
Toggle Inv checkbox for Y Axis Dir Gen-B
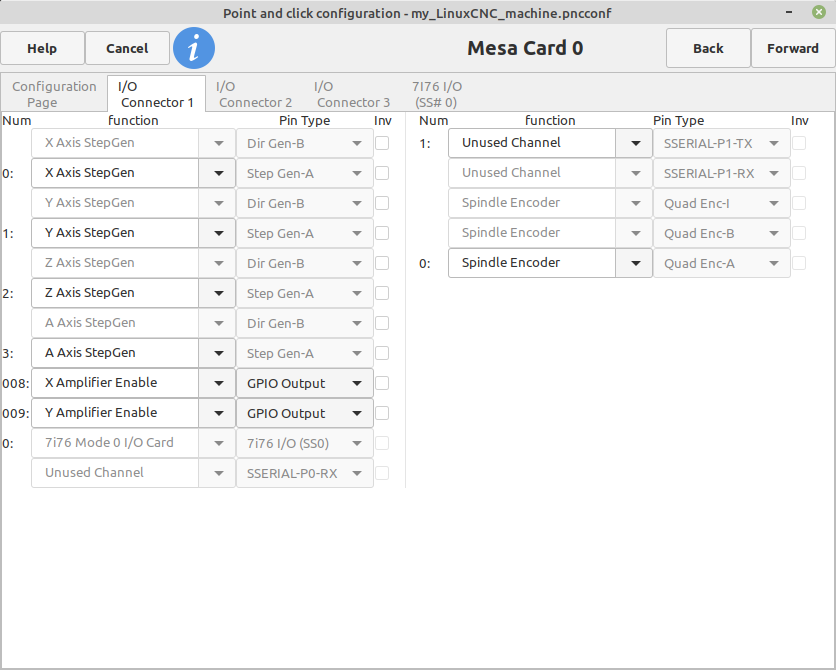coord(382,203)
